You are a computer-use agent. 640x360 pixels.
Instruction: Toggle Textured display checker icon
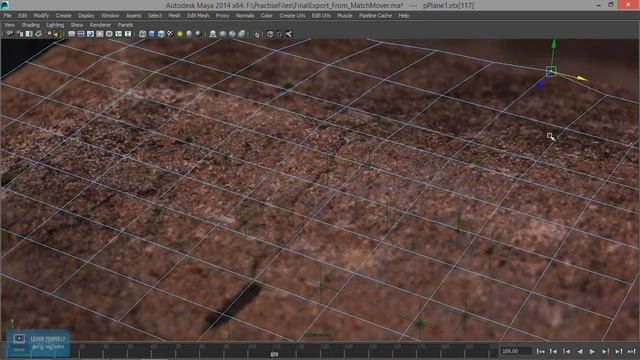[170, 34]
